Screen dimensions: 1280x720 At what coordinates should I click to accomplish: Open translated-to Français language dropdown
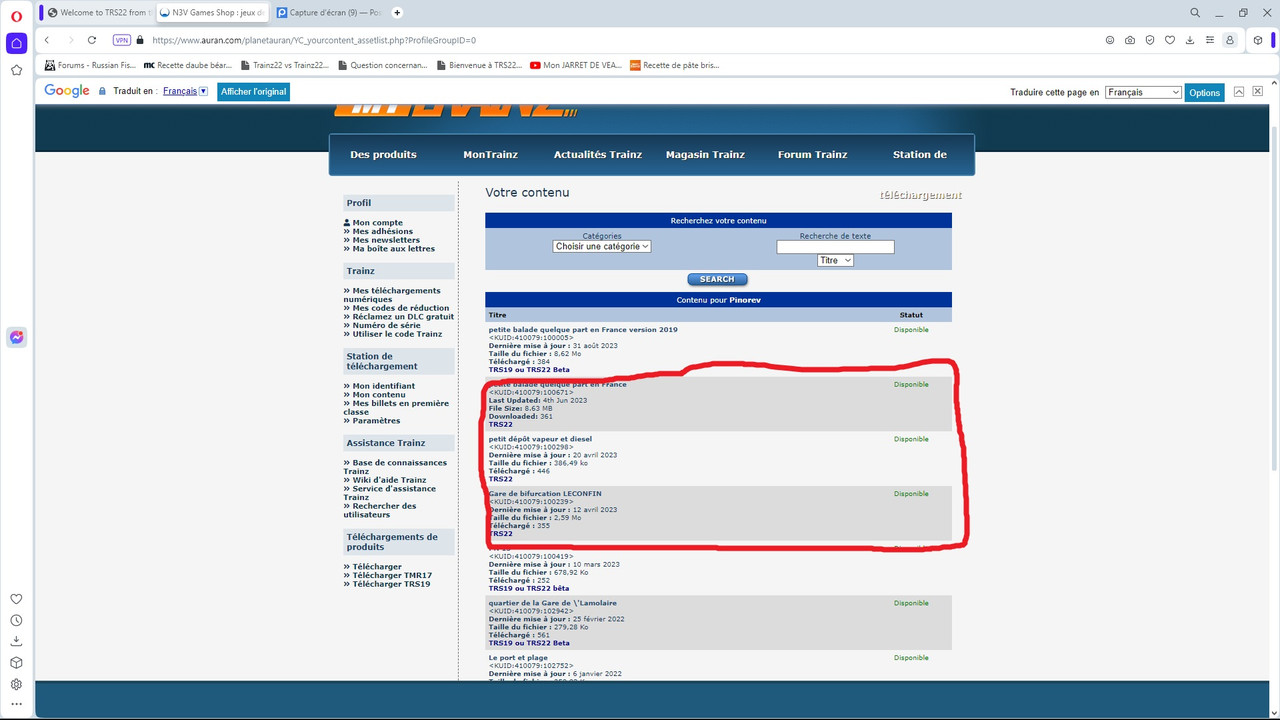point(185,91)
